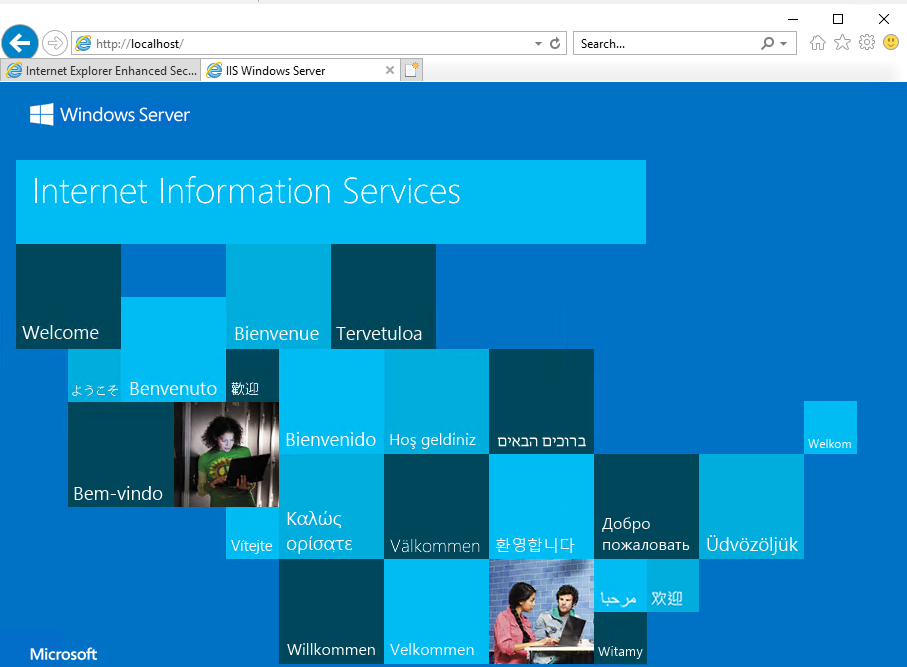Click the Refresh page icon
907x667 pixels.
(555, 43)
